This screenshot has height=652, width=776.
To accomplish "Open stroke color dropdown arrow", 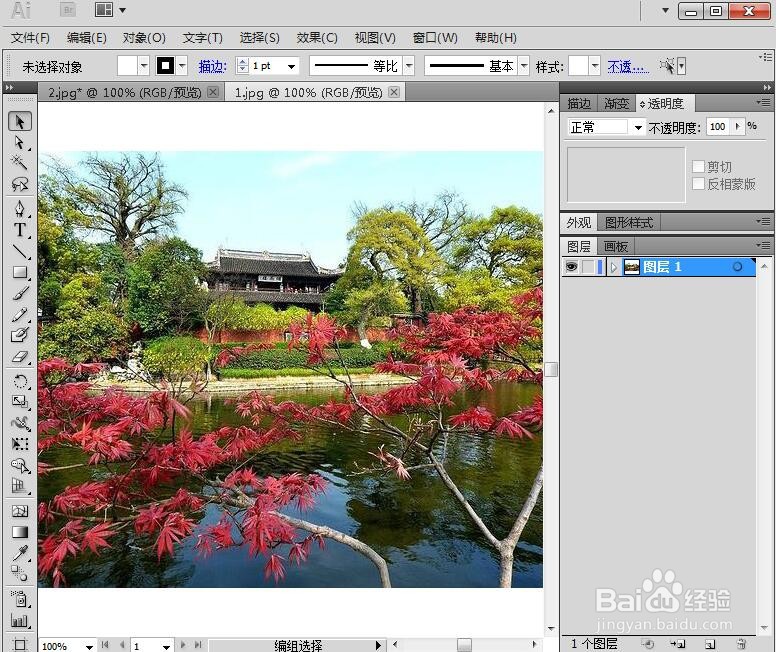I will click(182, 66).
